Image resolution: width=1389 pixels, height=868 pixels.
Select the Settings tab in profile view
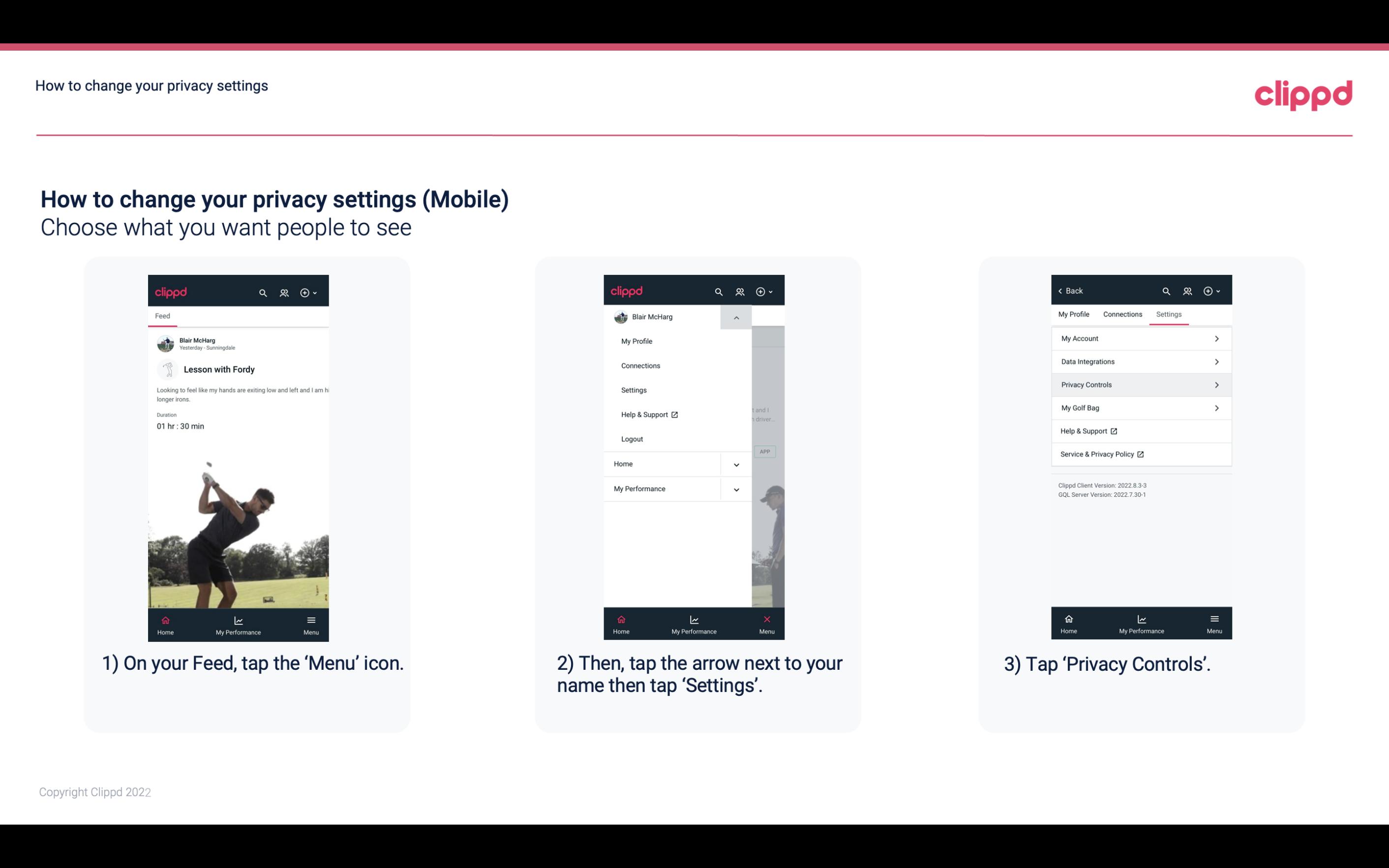[1168, 314]
